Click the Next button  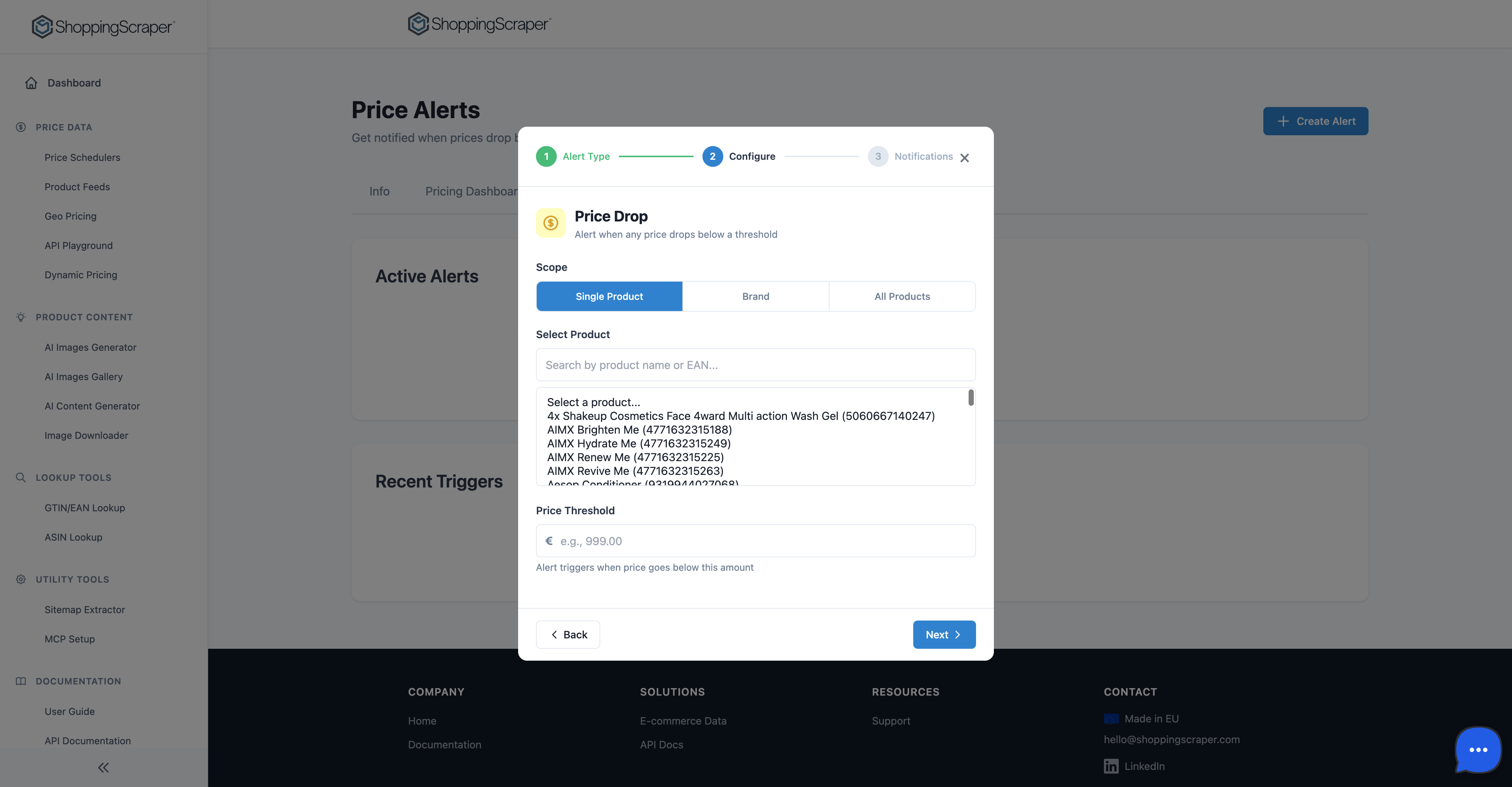[x=944, y=634]
